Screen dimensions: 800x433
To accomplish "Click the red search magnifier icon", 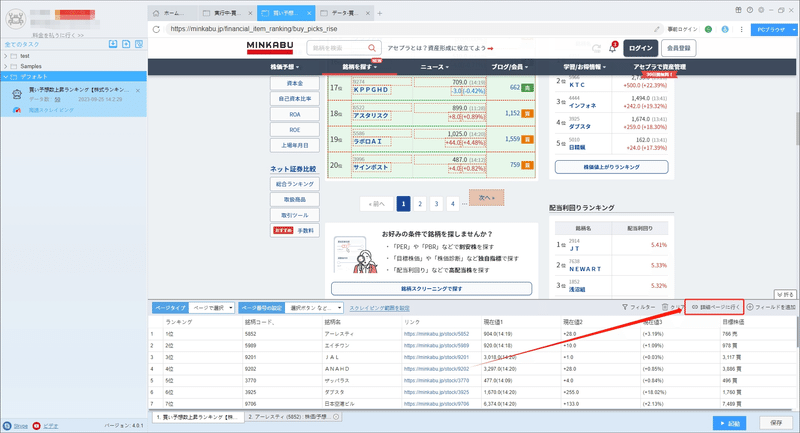I will click(x=372, y=48).
